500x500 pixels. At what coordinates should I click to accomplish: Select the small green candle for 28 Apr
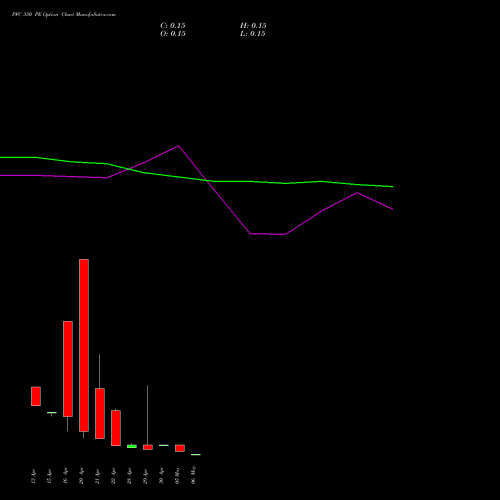(132, 446)
